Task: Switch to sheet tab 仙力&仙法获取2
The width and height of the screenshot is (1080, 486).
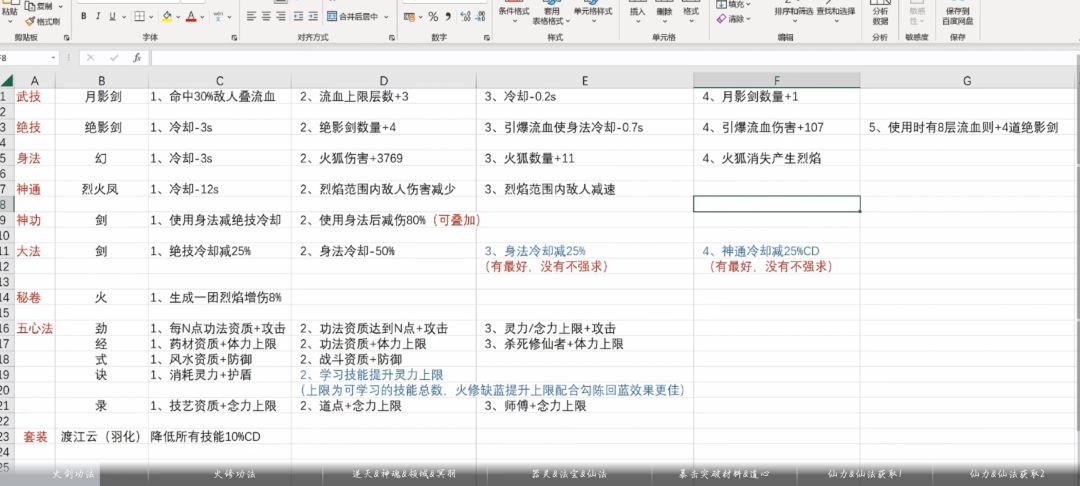Action: (x=1007, y=474)
